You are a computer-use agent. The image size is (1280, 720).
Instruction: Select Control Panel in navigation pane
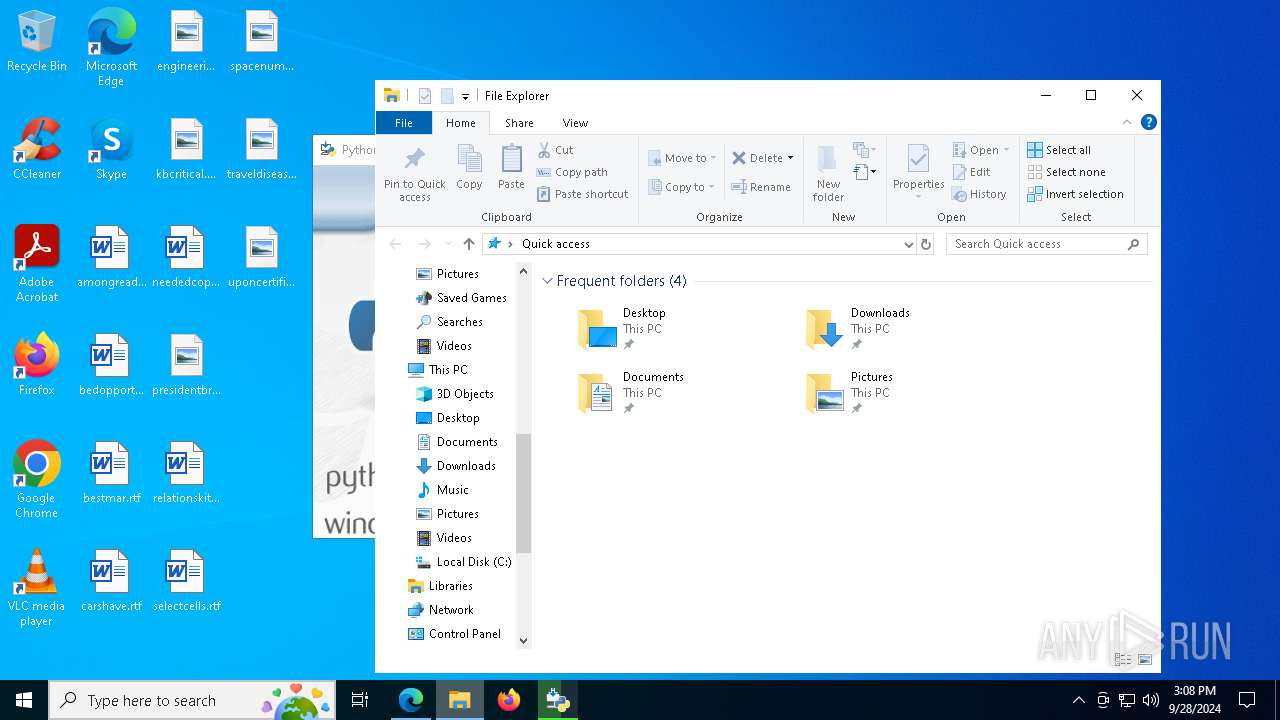(455, 634)
